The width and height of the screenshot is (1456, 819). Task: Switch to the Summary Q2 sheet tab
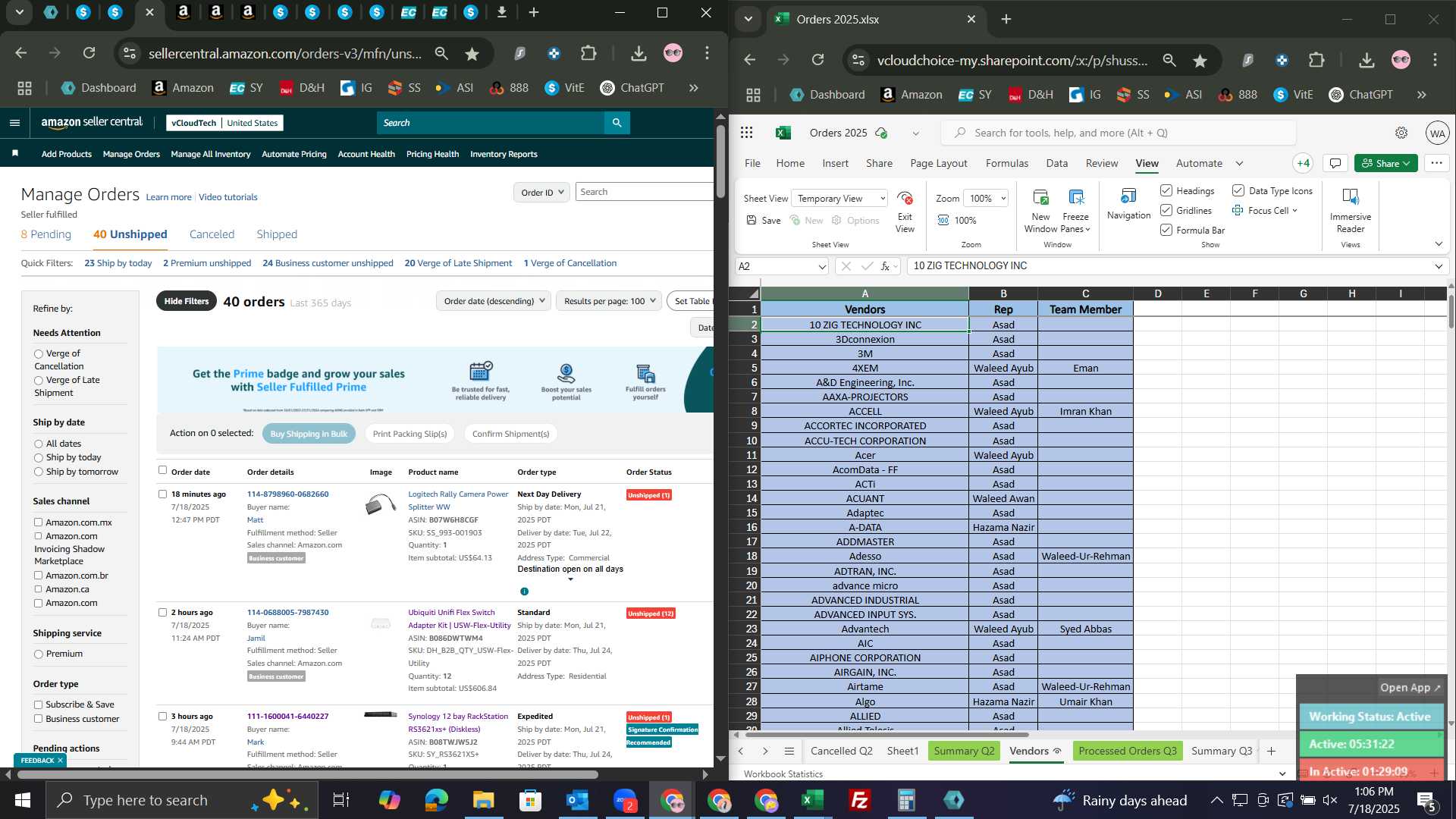pyautogui.click(x=964, y=751)
